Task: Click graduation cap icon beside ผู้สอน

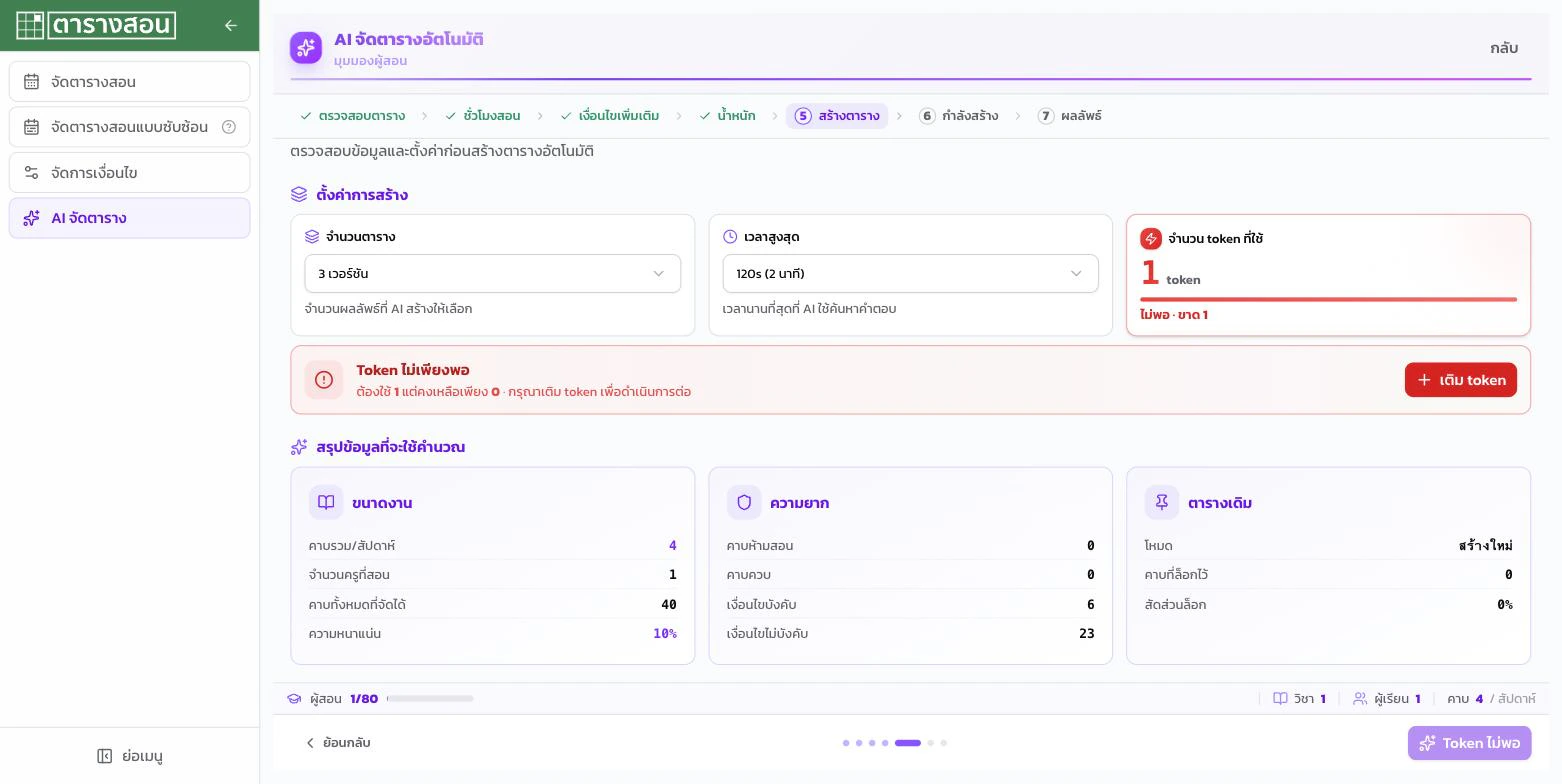Action: [x=294, y=699]
